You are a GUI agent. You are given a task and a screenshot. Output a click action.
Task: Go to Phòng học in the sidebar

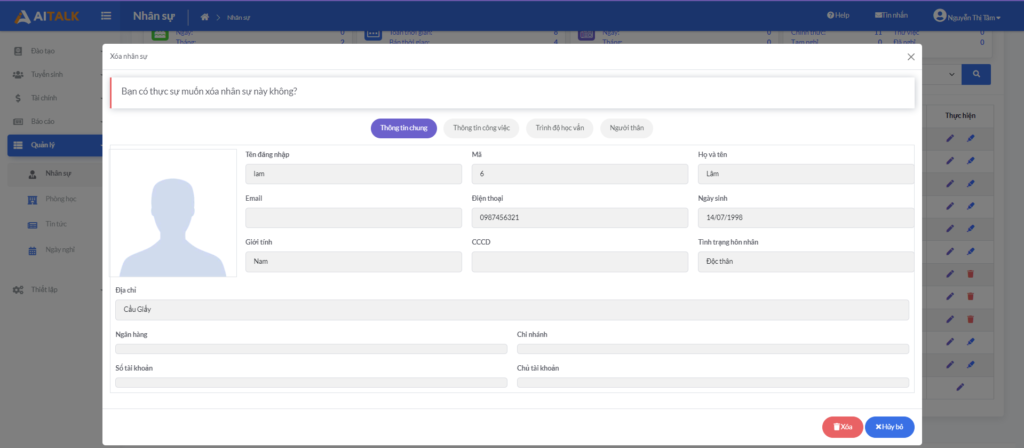click(x=60, y=199)
